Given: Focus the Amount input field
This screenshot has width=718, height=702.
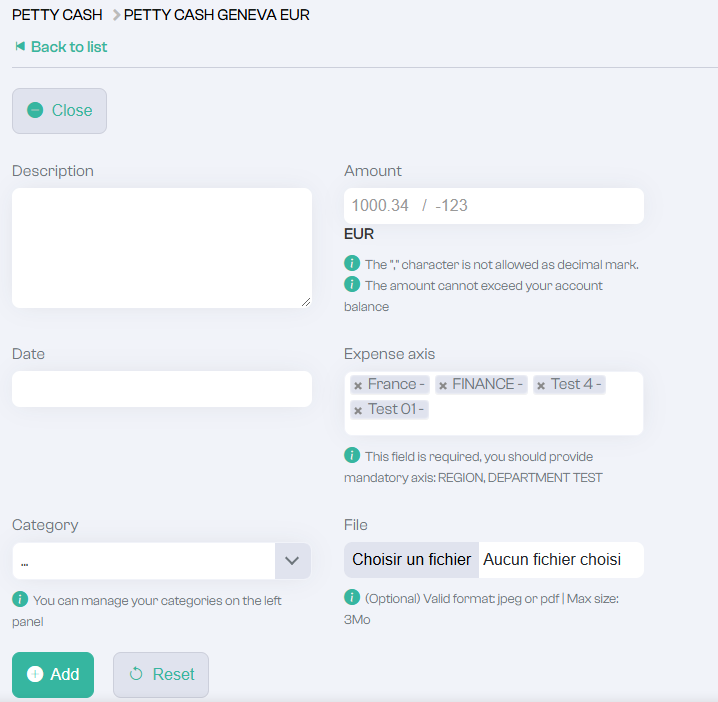Looking at the screenshot, I should click(x=494, y=206).
